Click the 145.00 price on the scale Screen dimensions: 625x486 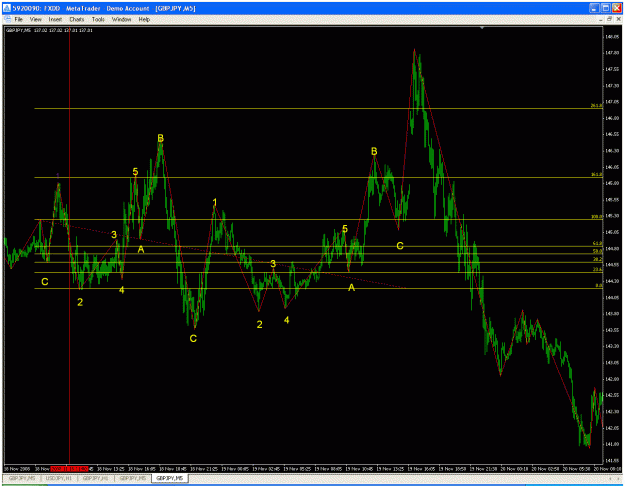click(613, 183)
